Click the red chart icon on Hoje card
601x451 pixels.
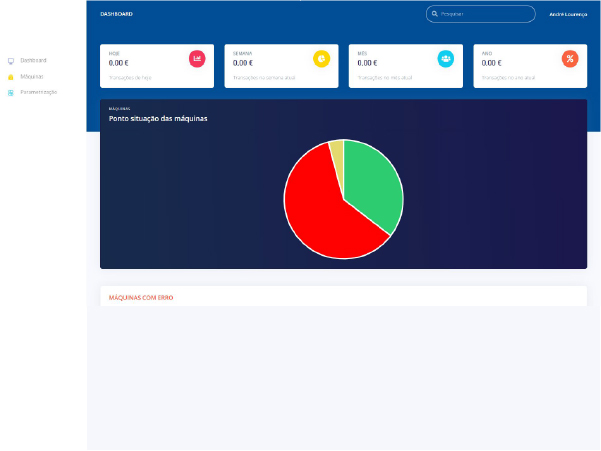(197, 58)
